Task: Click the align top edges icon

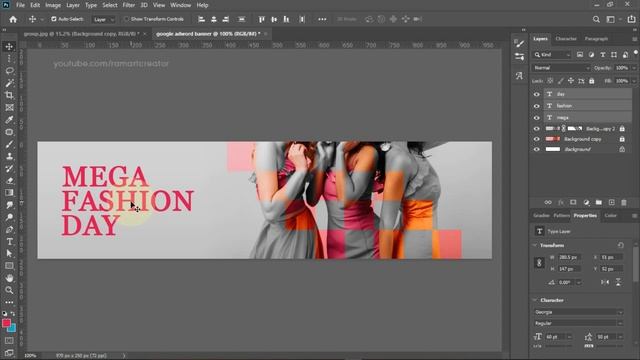Action: (x=262, y=19)
